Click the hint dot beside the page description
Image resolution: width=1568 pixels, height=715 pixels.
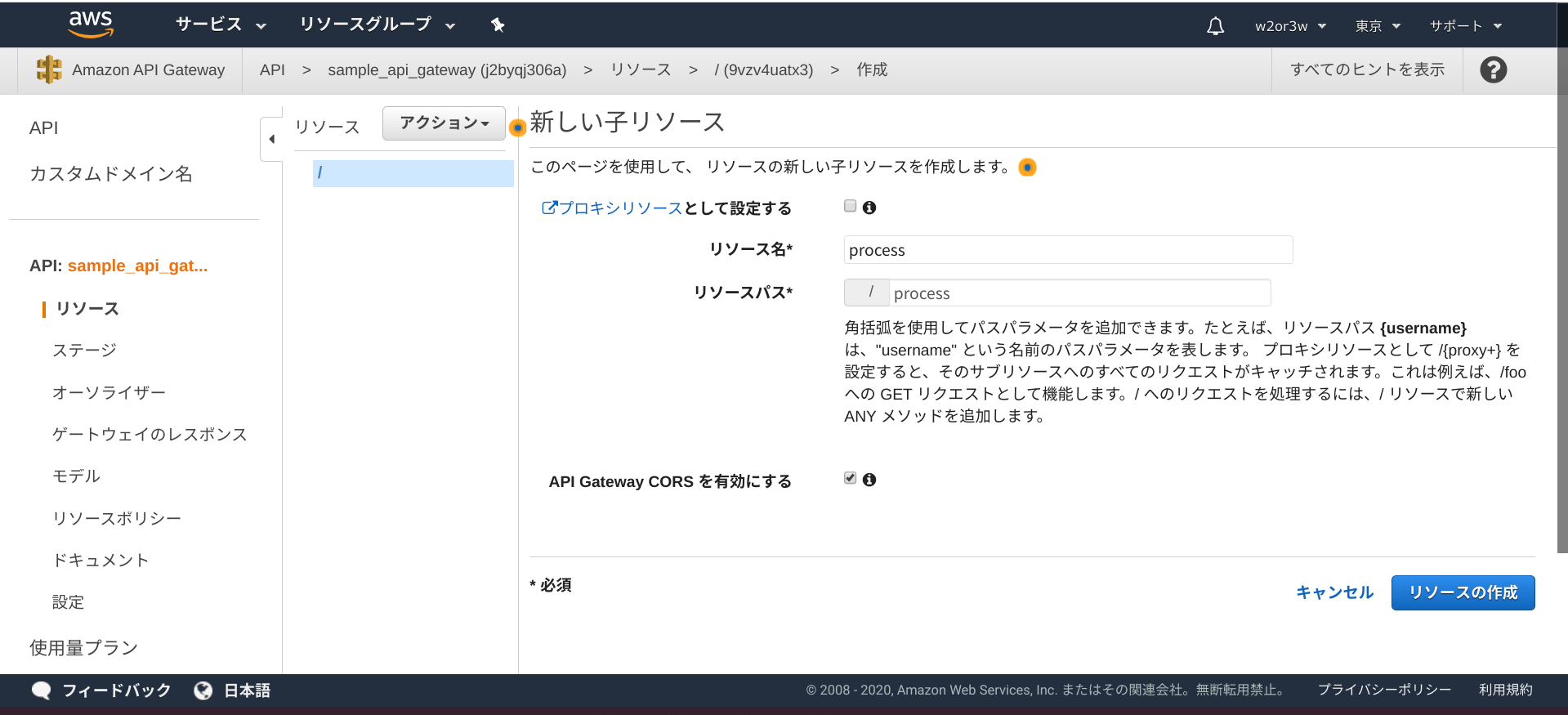click(x=1027, y=168)
